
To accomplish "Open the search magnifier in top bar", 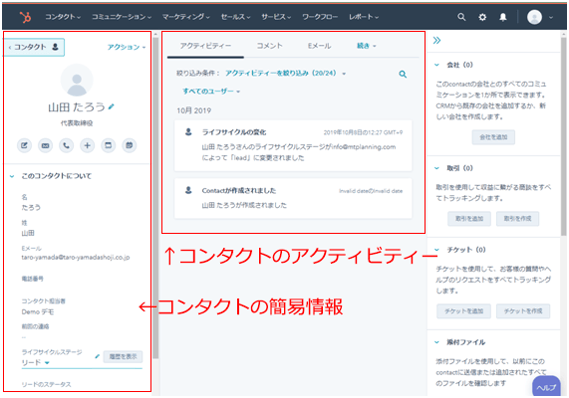I will (461, 17).
